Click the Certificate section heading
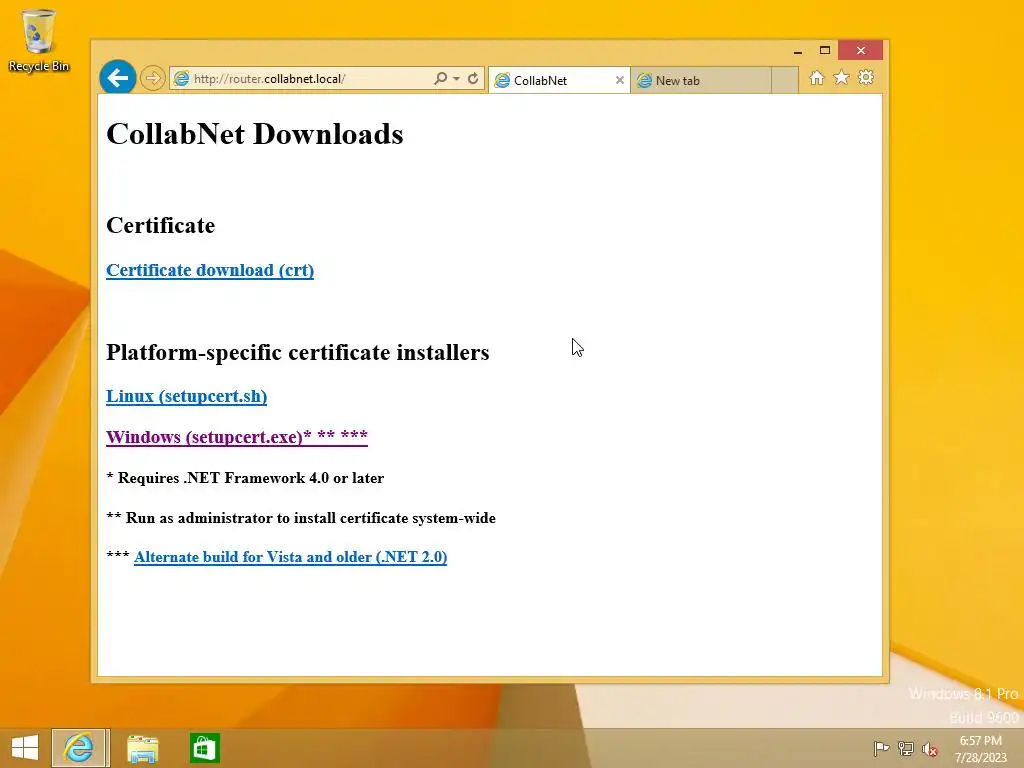Screen dimensions: 1024x768 pos(161,225)
